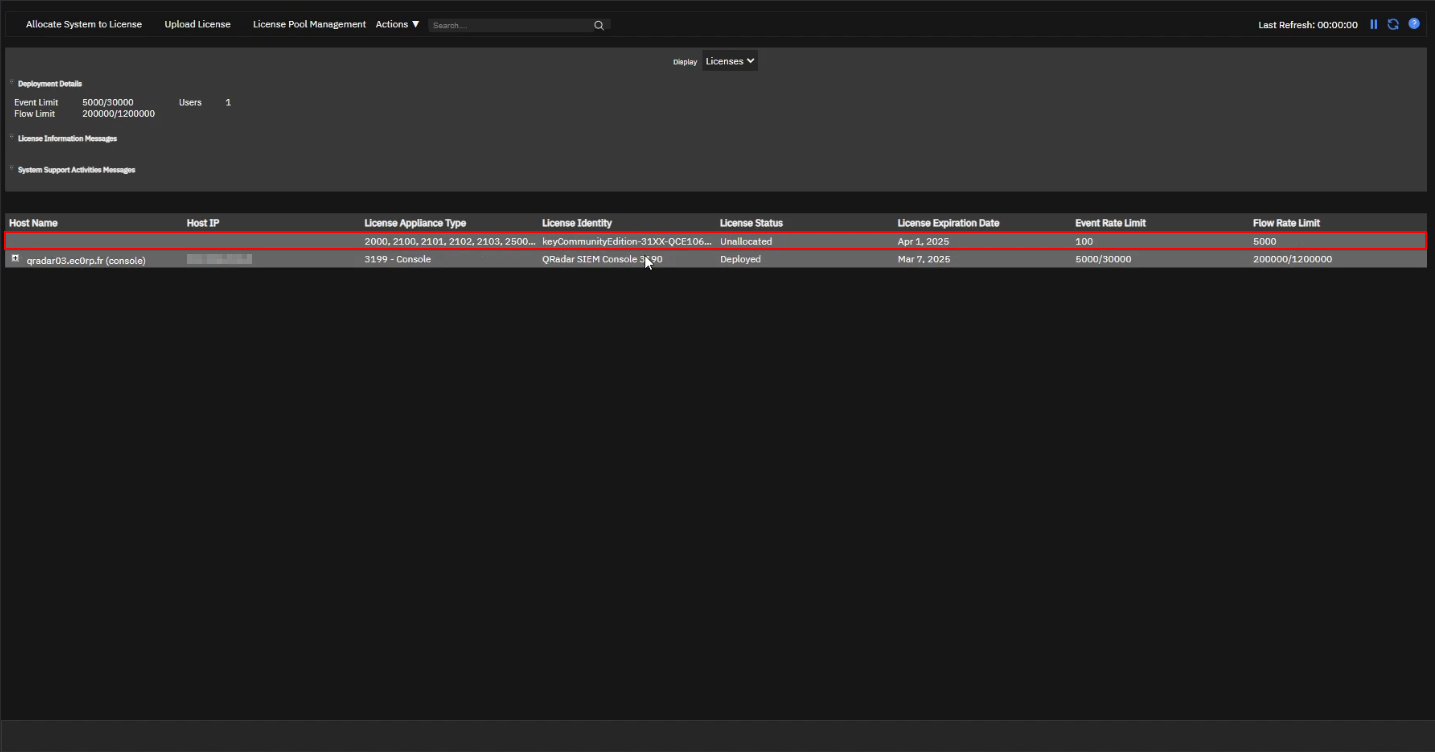Image resolution: width=1435 pixels, height=752 pixels.
Task: Toggle the System Support Activities Messages section
Action: 12,169
